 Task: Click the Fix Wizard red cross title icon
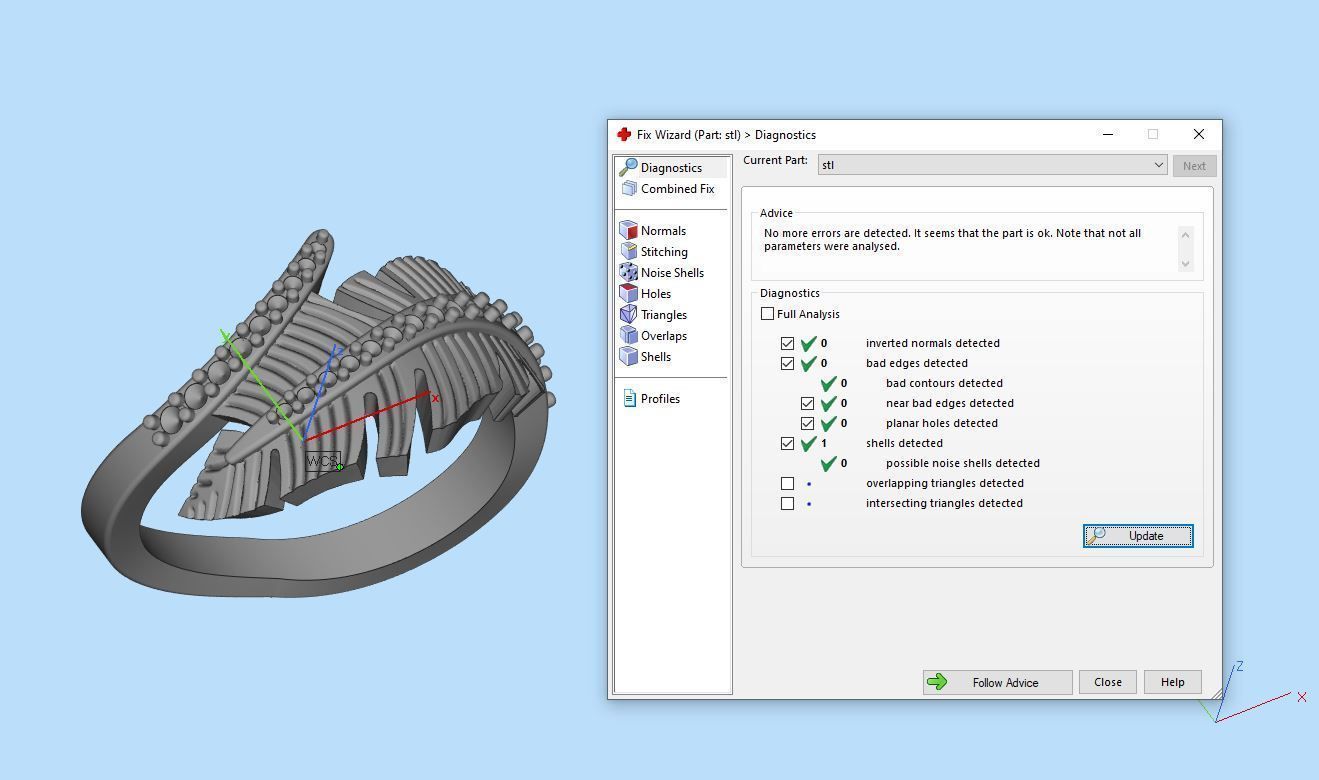pos(624,134)
